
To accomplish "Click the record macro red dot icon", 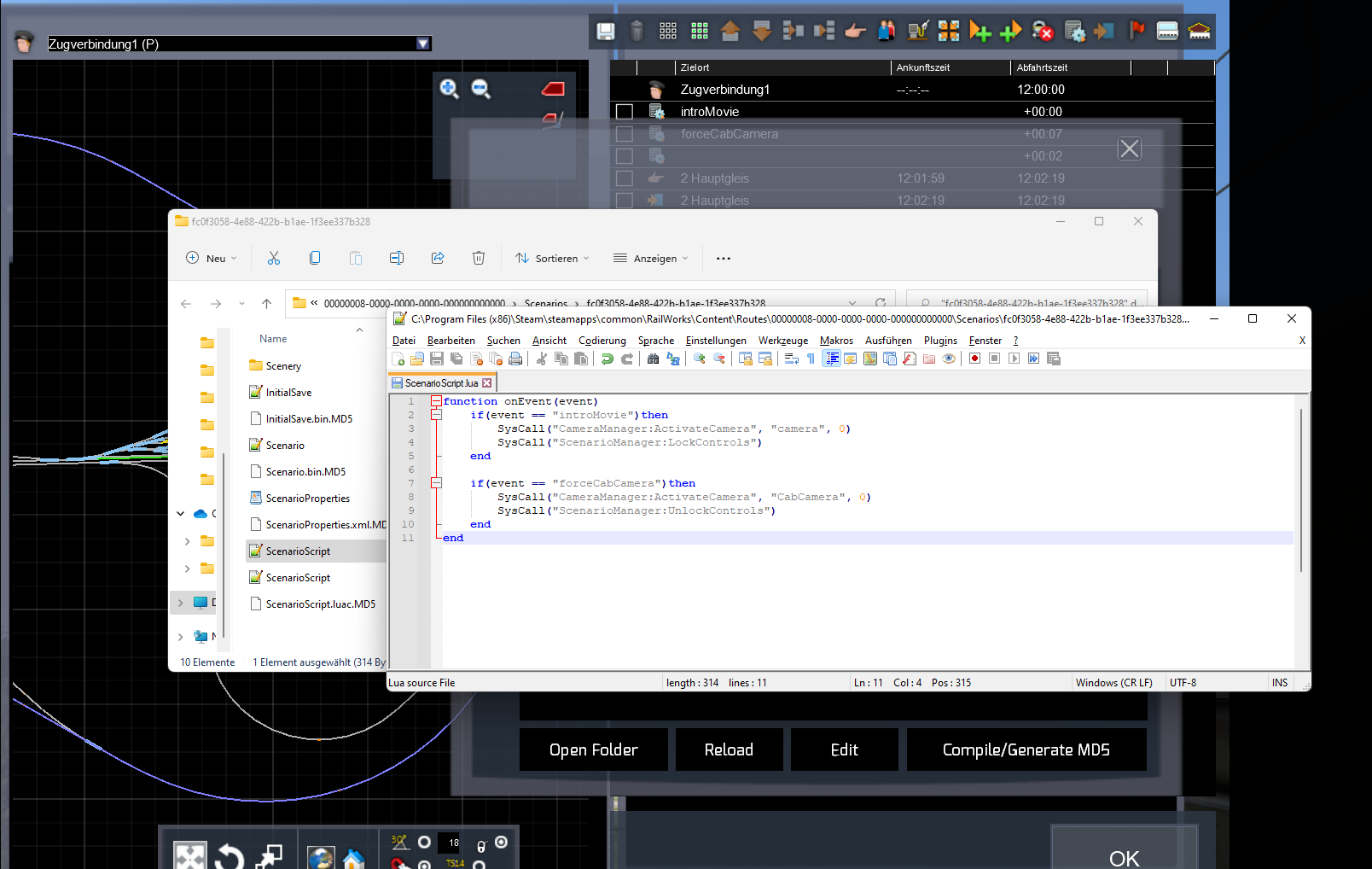I will point(974,359).
